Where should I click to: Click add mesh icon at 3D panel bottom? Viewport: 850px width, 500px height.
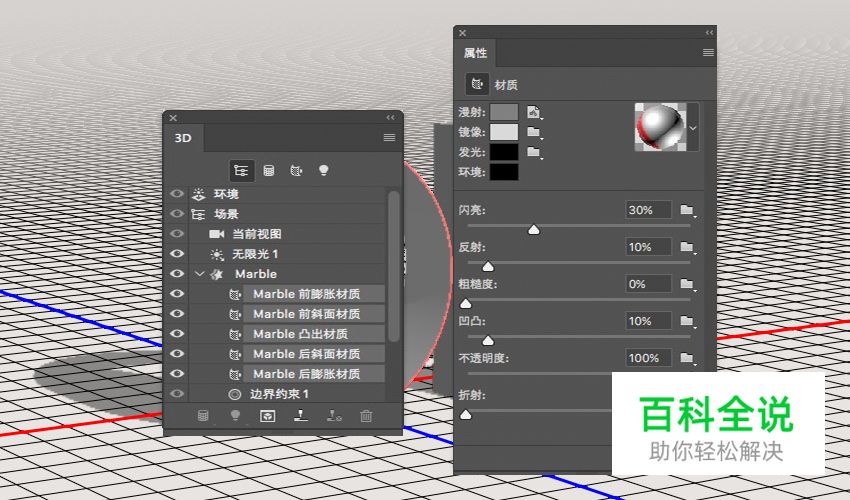click(x=203, y=416)
